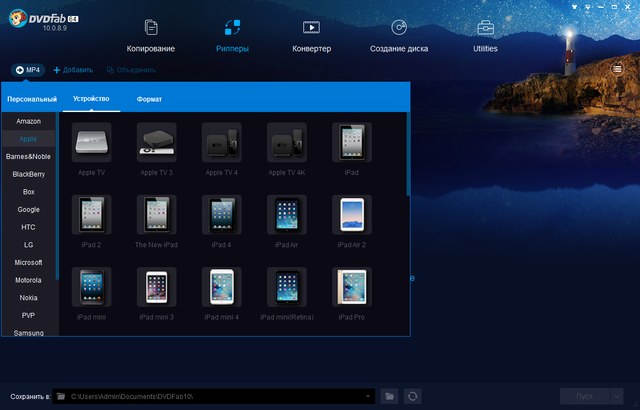The height and width of the screenshot is (410, 640).
Task: Select the iPad Air 2 profile
Action: [351, 222]
